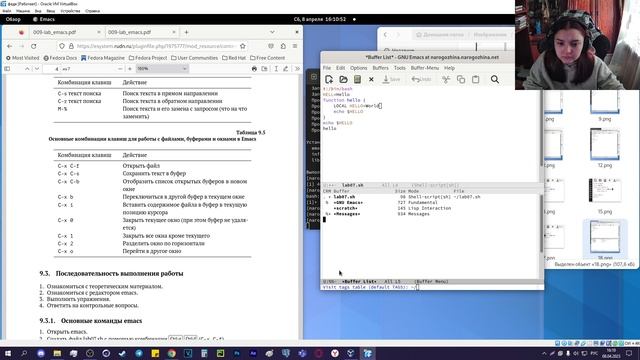This screenshot has width=640, height=360.
Task: Switch to first 009-lab_emacs.pdf Firefox tab
Action: point(55,32)
